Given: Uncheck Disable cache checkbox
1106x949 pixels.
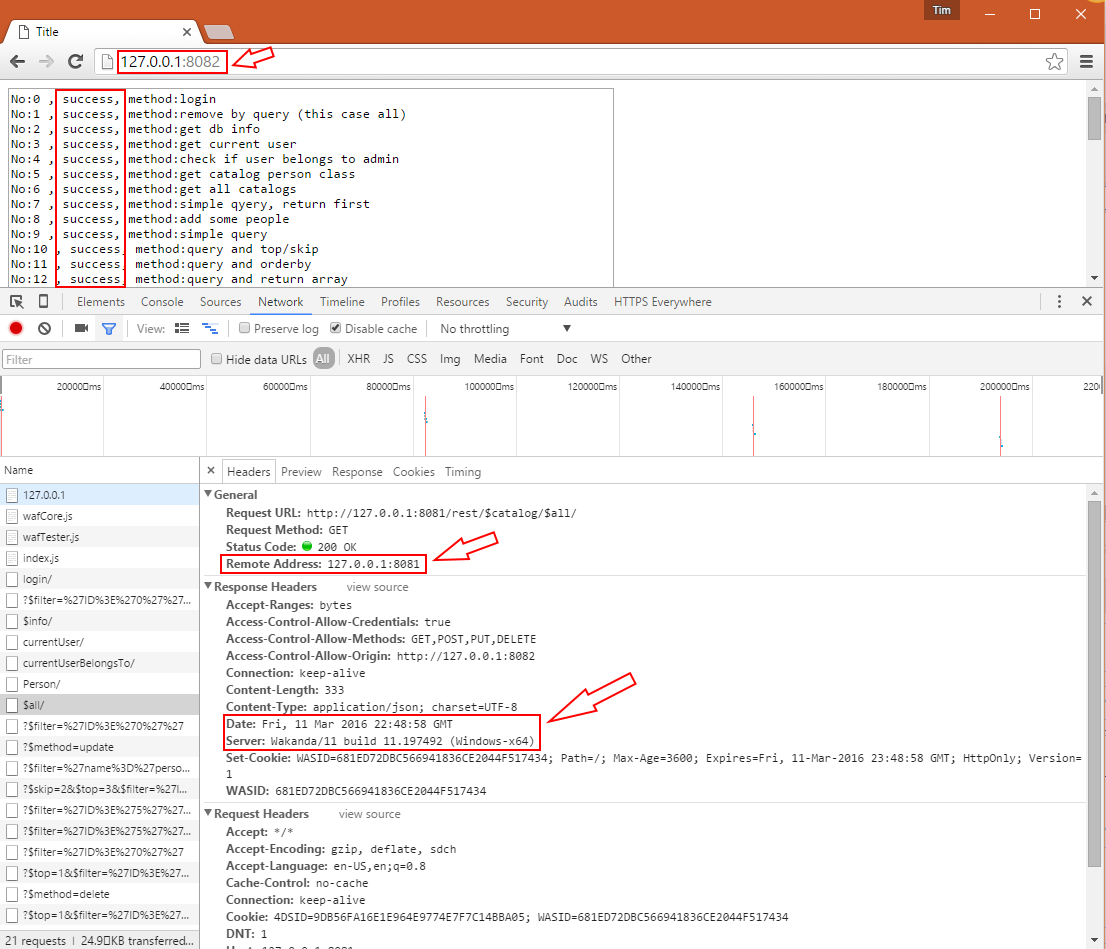Looking at the screenshot, I should click(336, 328).
